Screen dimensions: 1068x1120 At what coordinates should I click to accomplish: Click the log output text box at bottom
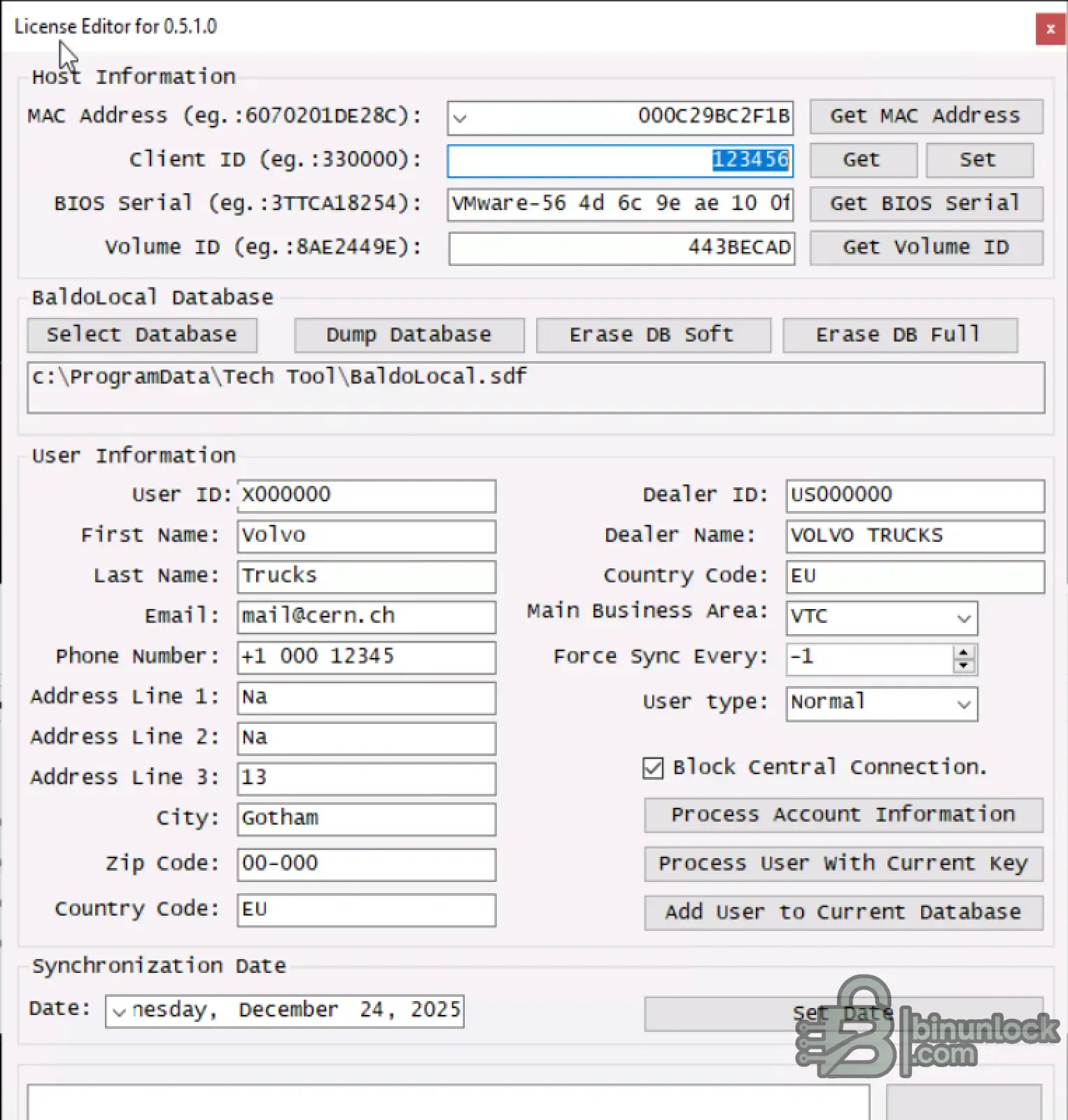pos(448,1103)
